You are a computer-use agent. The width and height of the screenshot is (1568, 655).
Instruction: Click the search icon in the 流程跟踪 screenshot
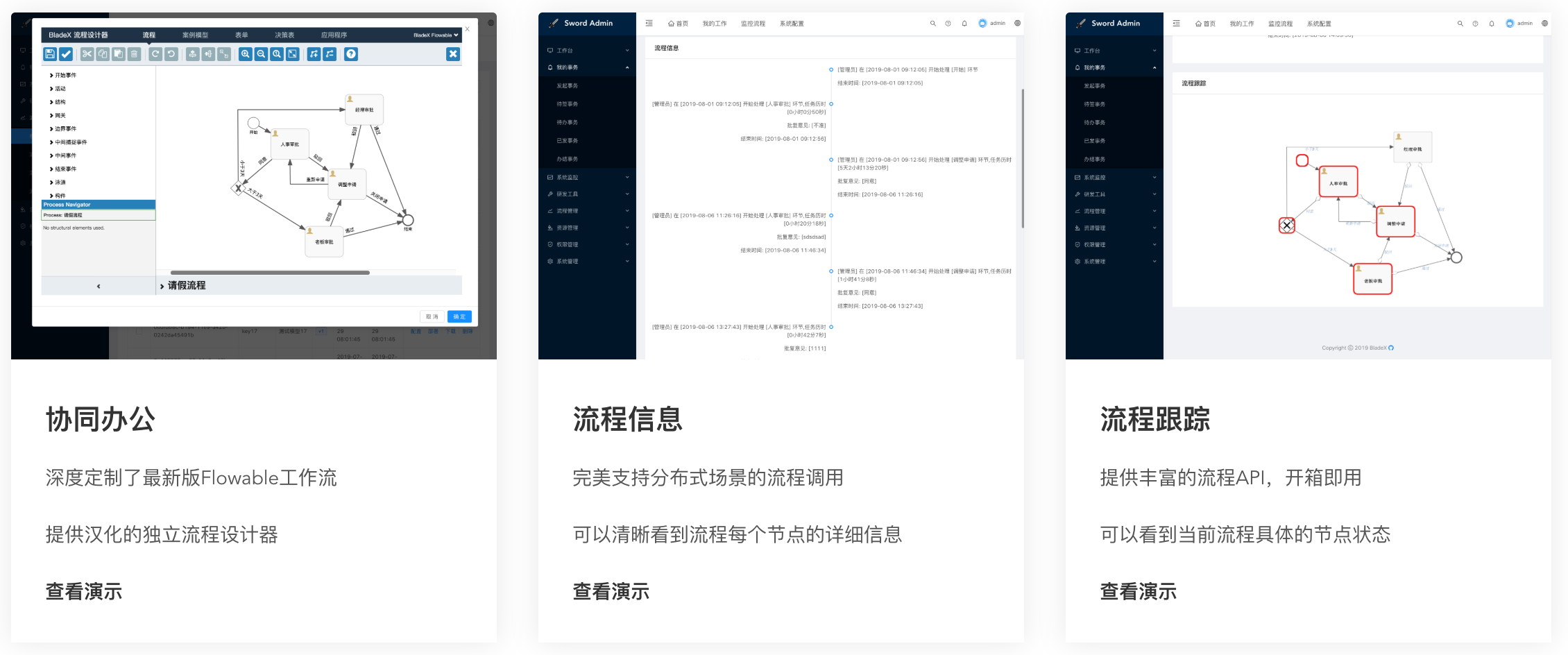[x=1460, y=24]
